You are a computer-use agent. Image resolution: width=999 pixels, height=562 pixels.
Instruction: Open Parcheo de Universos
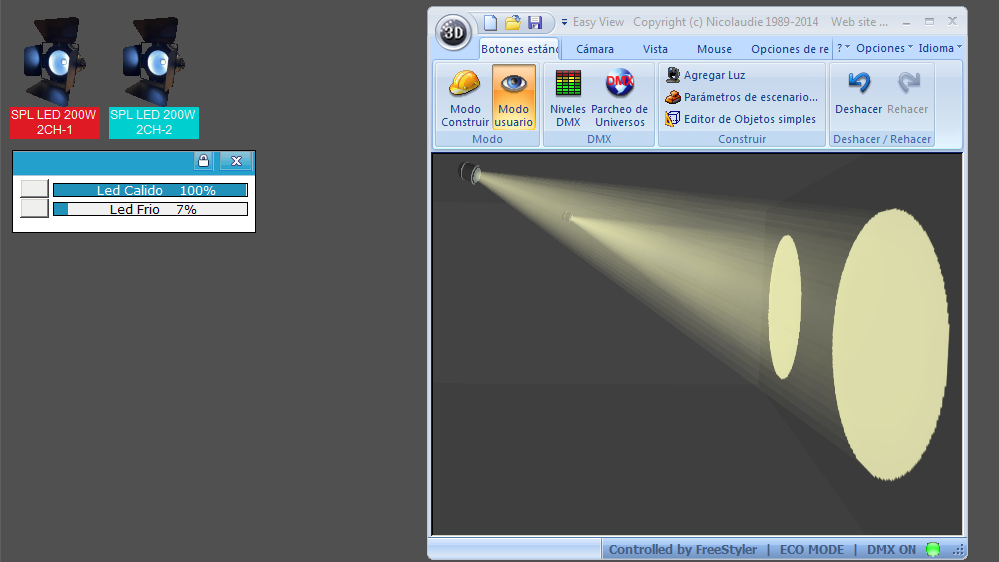click(619, 98)
